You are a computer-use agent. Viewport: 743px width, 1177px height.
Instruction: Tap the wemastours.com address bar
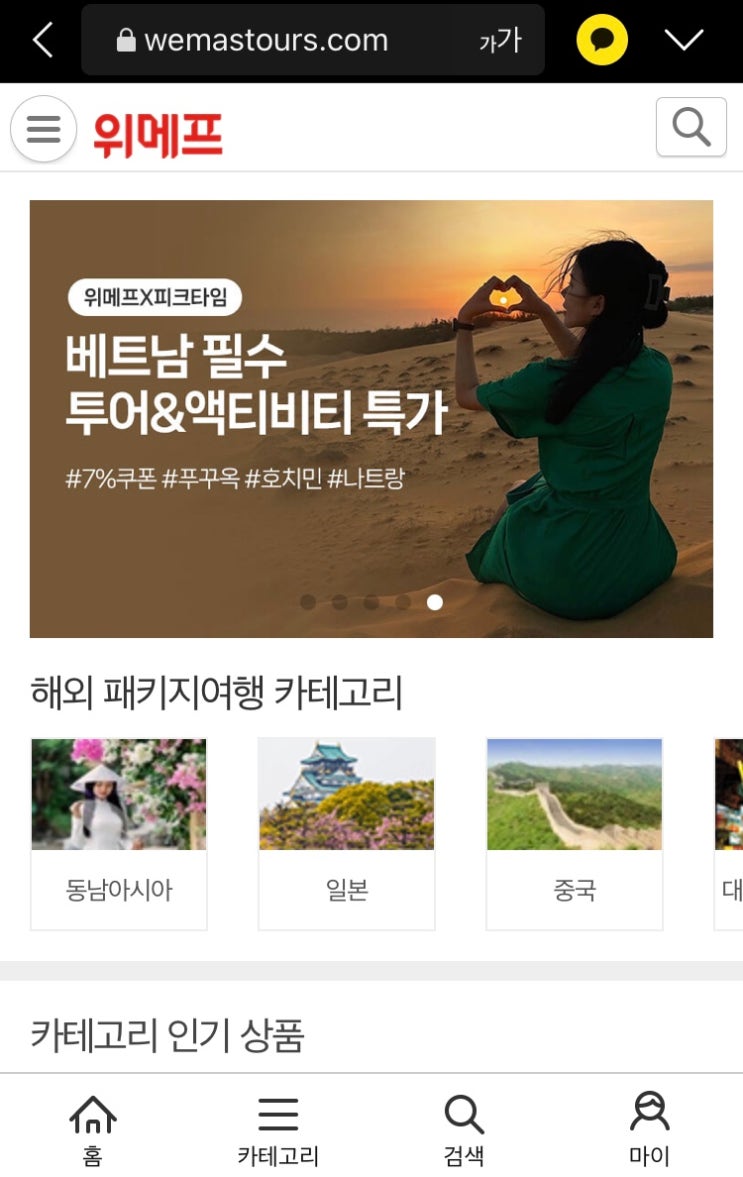coord(313,40)
